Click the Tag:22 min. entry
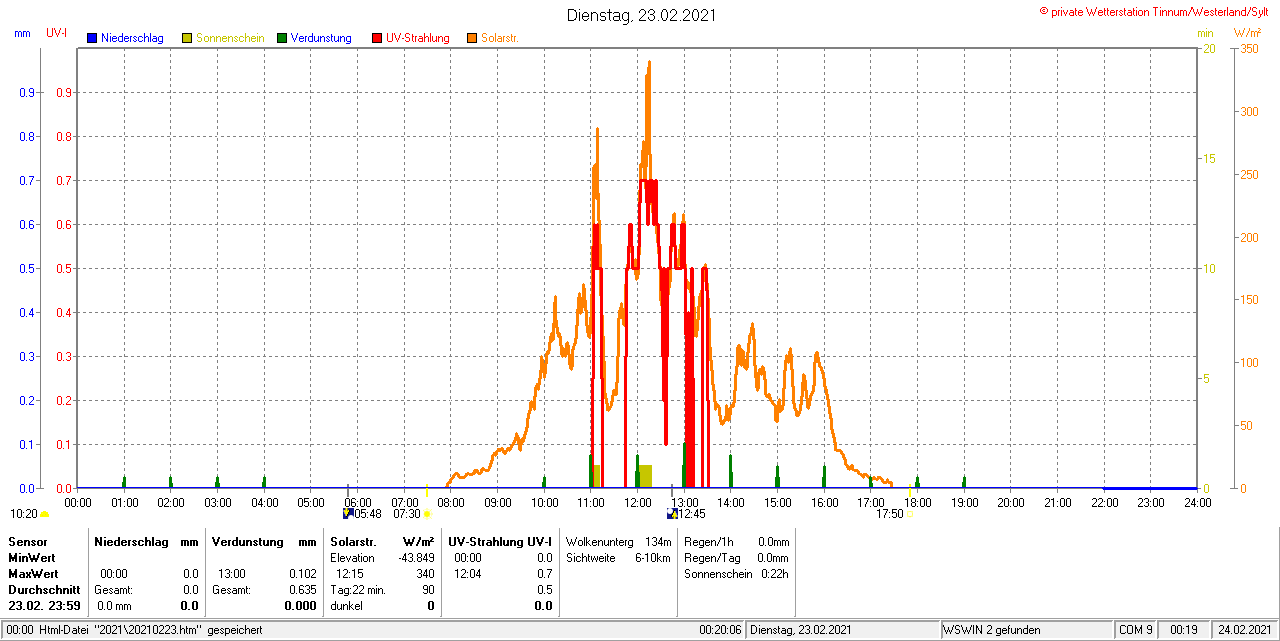Viewport: 1280px width, 641px height. (358, 589)
